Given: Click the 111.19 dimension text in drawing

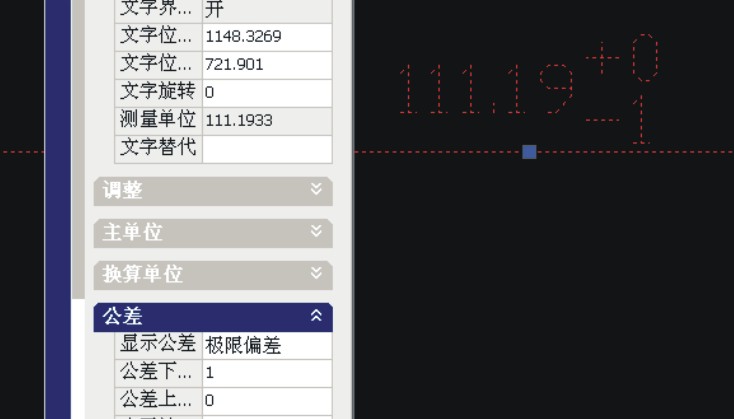Looking at the screenshot, I should click(486, 89).
